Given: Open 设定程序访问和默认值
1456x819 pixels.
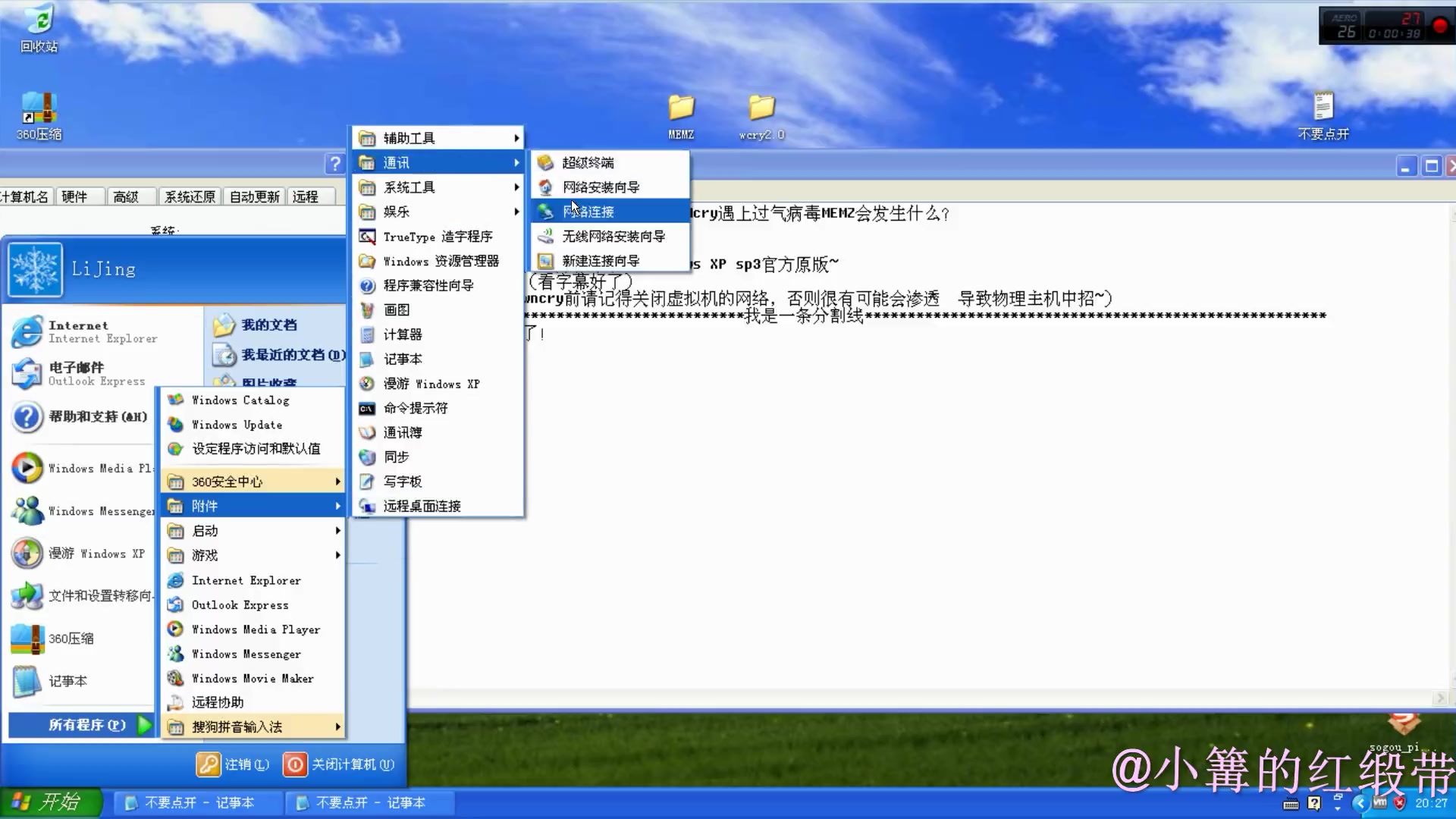Looking at the screenshot, I should pos(253,449).
